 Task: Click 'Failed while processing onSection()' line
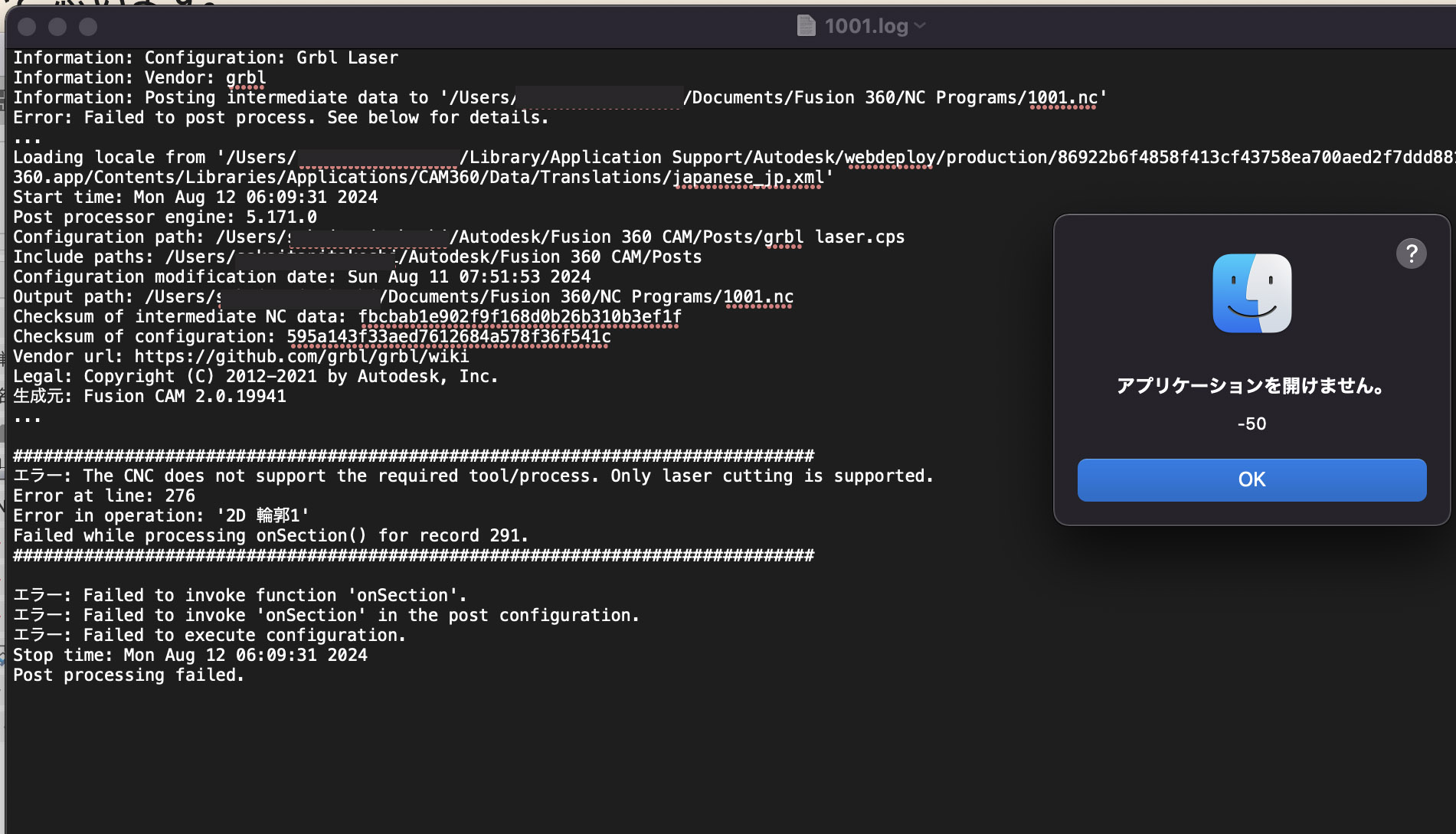click(270, 535)
